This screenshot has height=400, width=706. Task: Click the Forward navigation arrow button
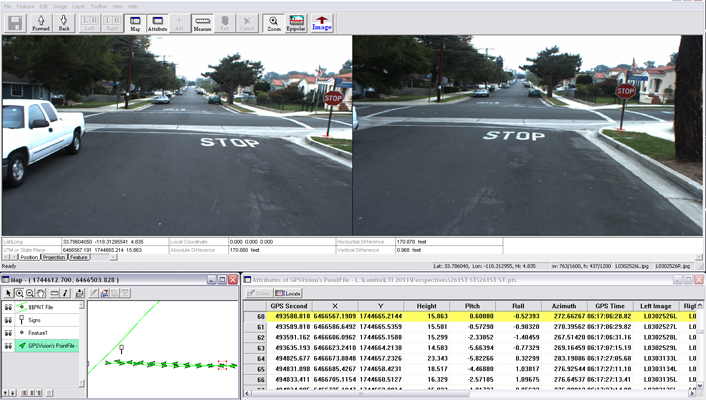[x=41, y=22]
